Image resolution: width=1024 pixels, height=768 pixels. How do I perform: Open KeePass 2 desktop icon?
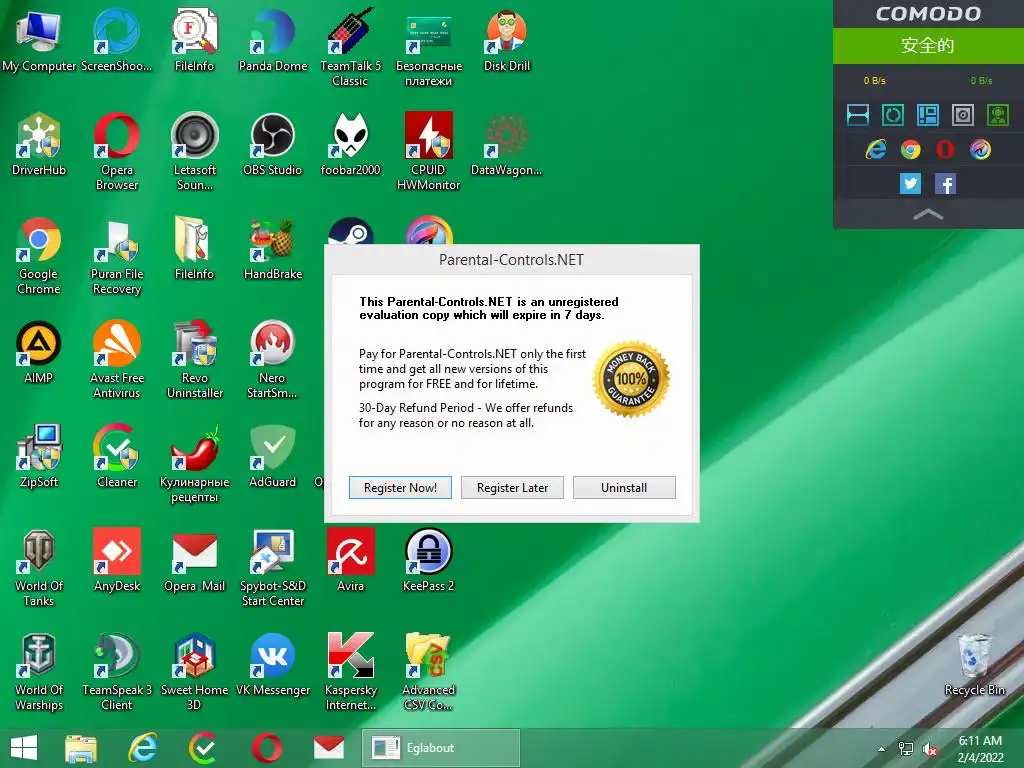click(x=428, y=560)
